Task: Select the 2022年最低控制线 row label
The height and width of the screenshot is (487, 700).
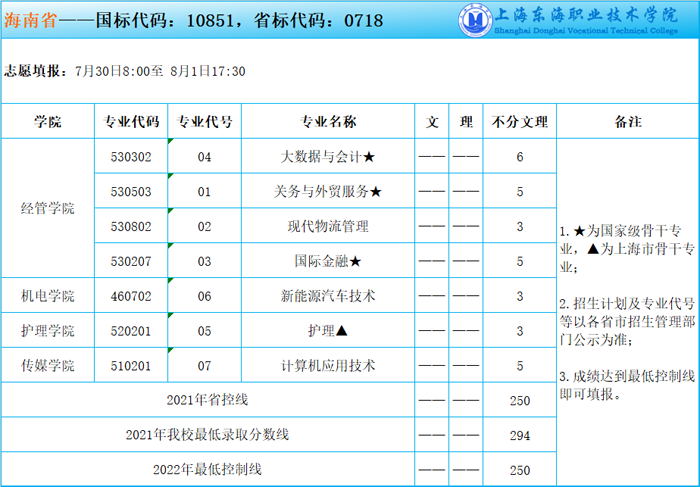Action: click(207, 470)
